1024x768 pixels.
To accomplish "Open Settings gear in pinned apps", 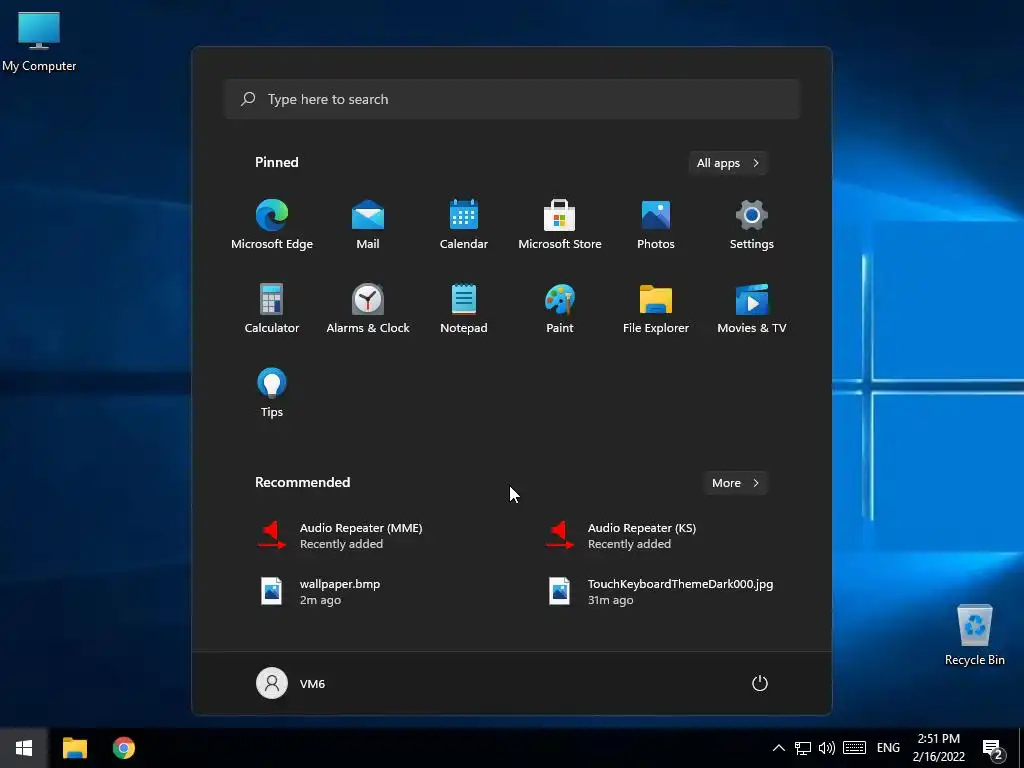I will [752, 225].
